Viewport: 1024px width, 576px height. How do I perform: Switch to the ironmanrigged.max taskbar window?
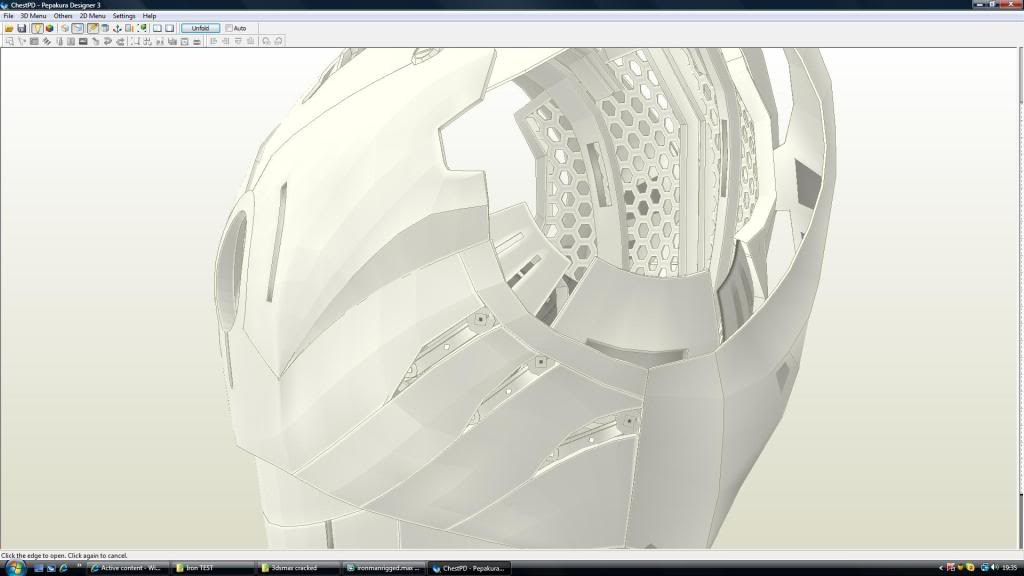(x=383, y=568)
